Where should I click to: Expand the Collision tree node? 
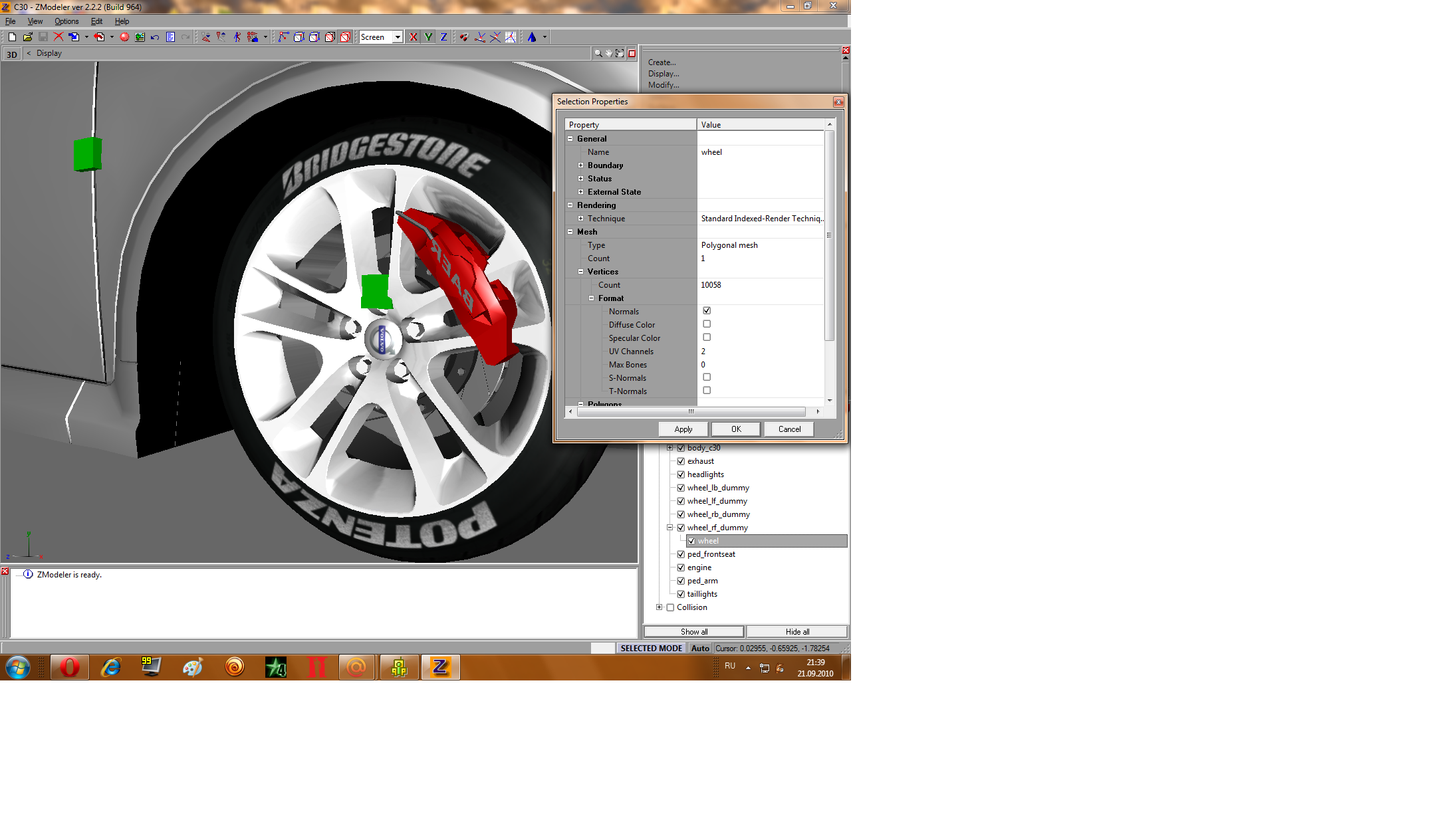[x=659, y=607]
